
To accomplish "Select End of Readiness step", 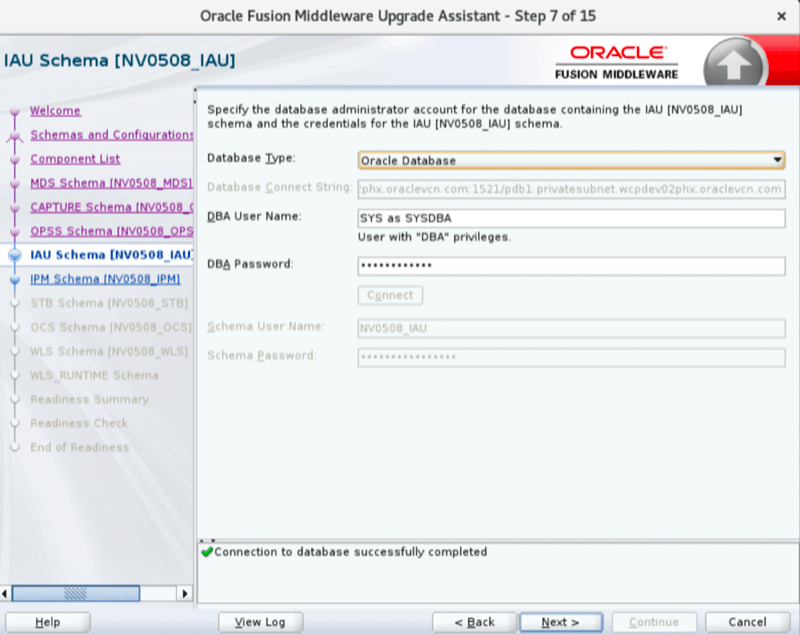I will click(80, 447).
